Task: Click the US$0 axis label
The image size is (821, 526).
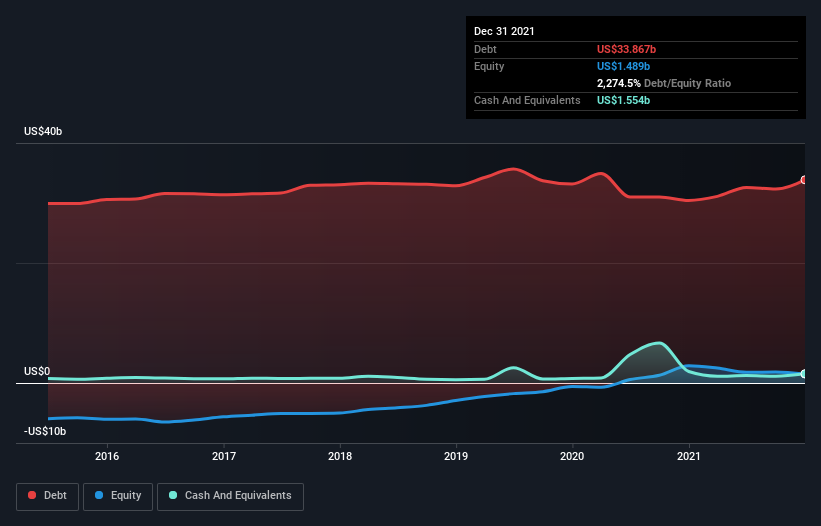Action: click(37, 372)
